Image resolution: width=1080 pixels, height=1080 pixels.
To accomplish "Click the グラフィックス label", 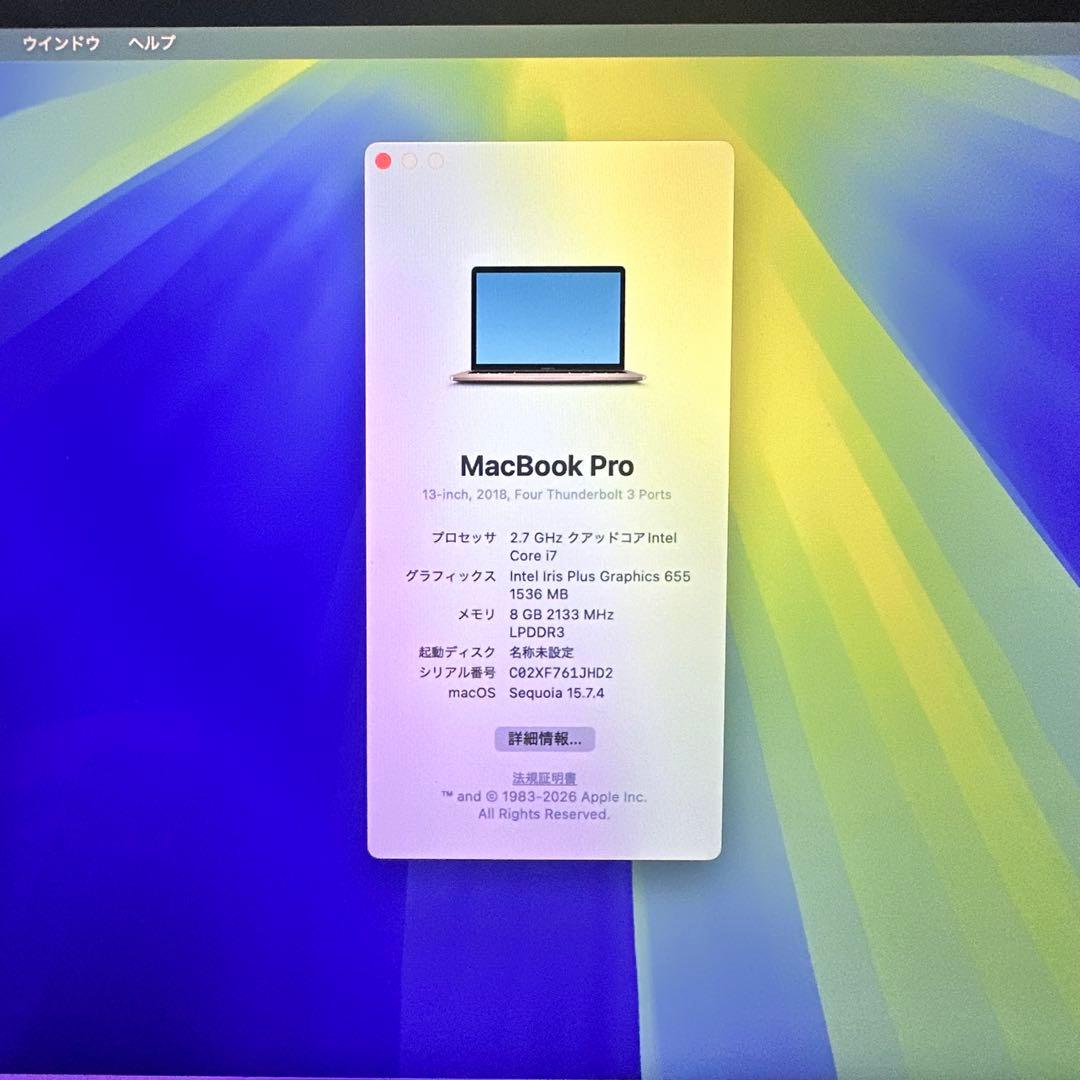I will click(450, 577).
